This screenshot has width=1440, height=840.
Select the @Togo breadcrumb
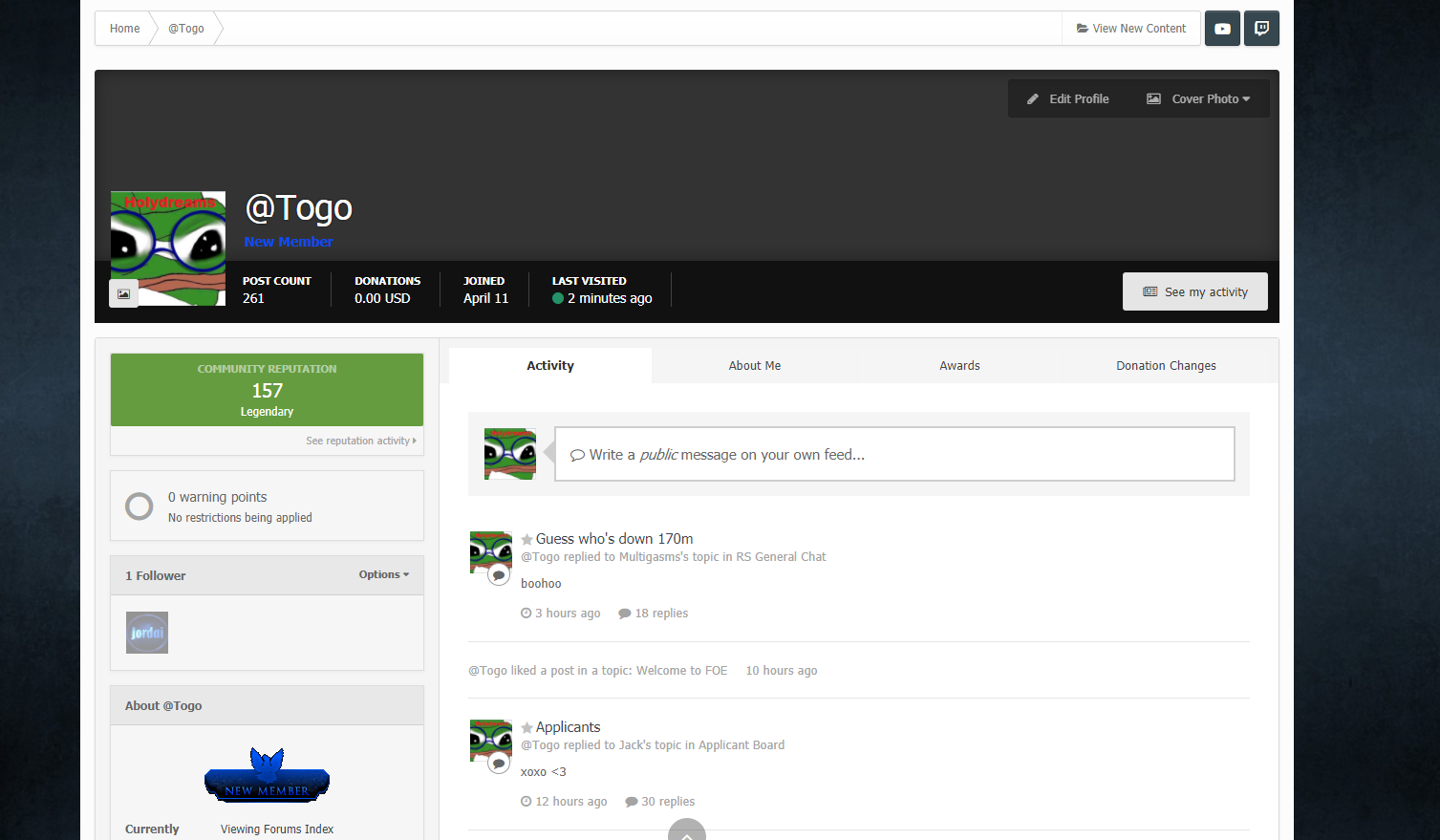[186, 29]
